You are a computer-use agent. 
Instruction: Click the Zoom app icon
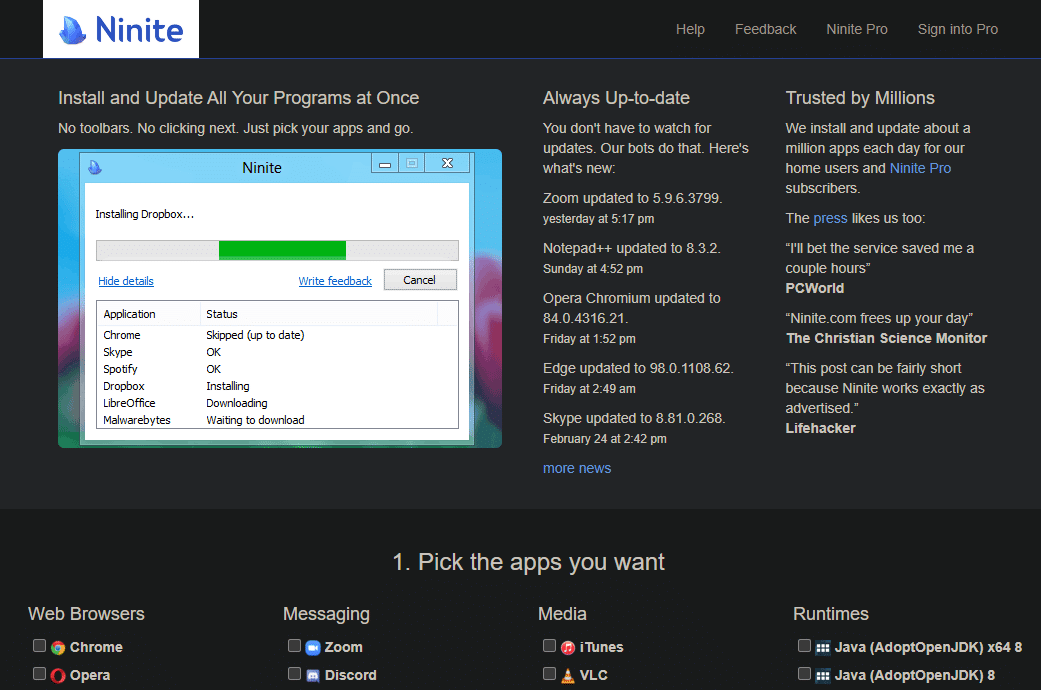(x=313, y=647)
